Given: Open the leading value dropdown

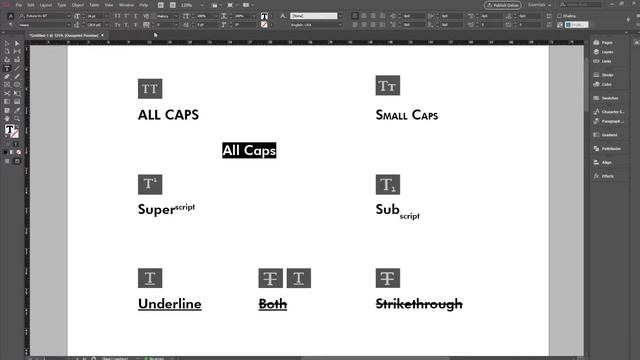Looking at the screenshot, I should click(106, 25).
